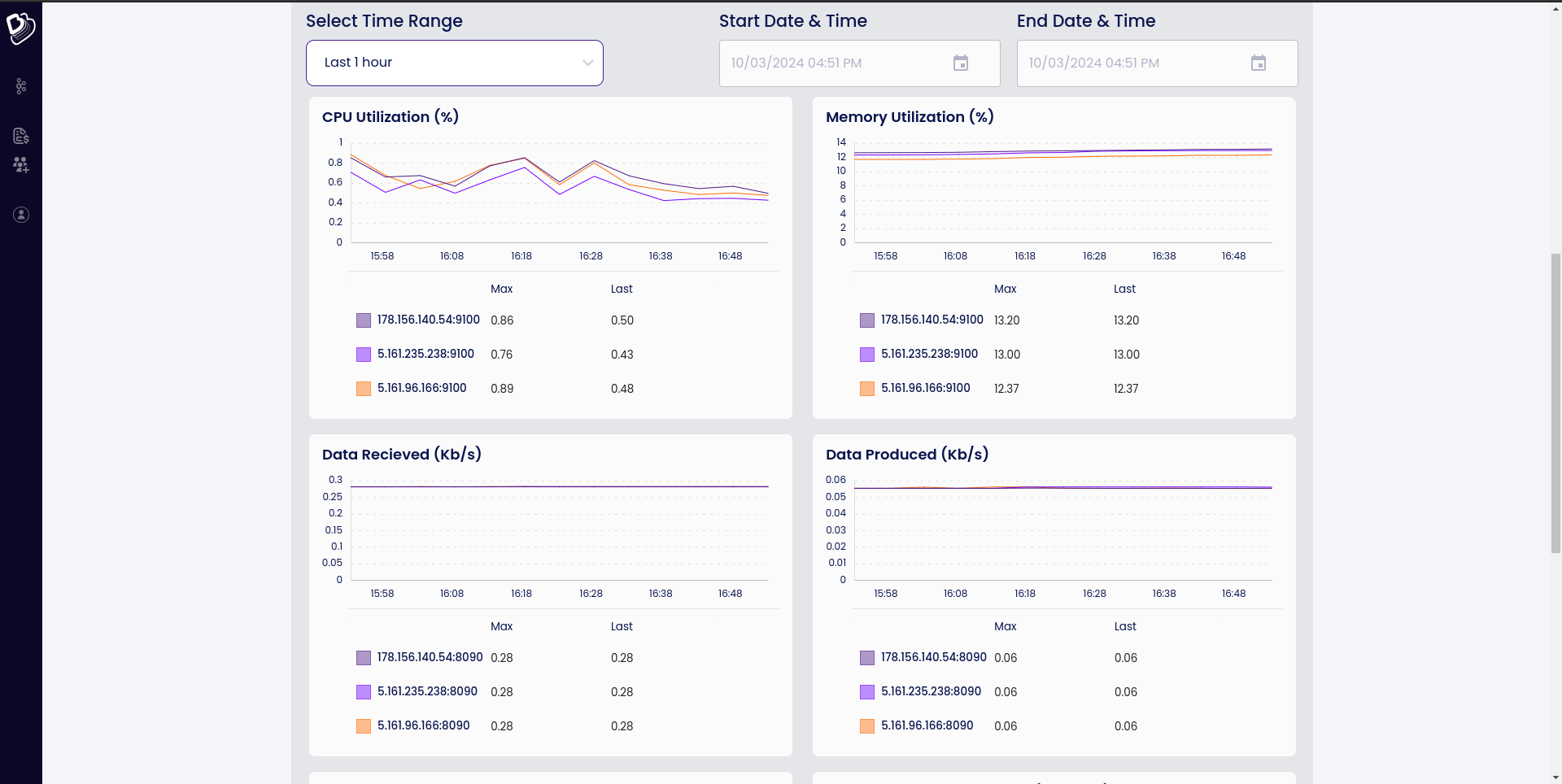Click the Last column header in Data Produced

(1125, 626)
